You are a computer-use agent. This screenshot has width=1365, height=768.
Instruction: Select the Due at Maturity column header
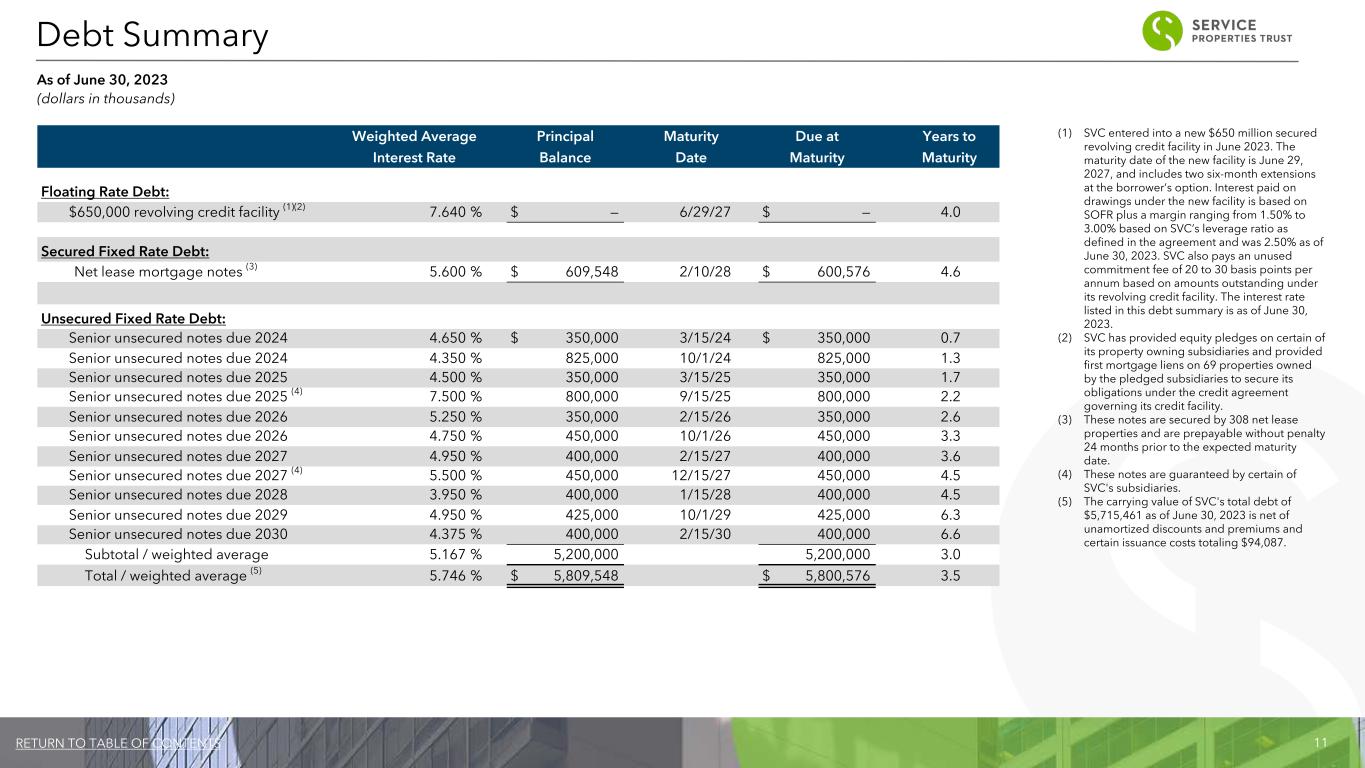[x=816, y=146]
